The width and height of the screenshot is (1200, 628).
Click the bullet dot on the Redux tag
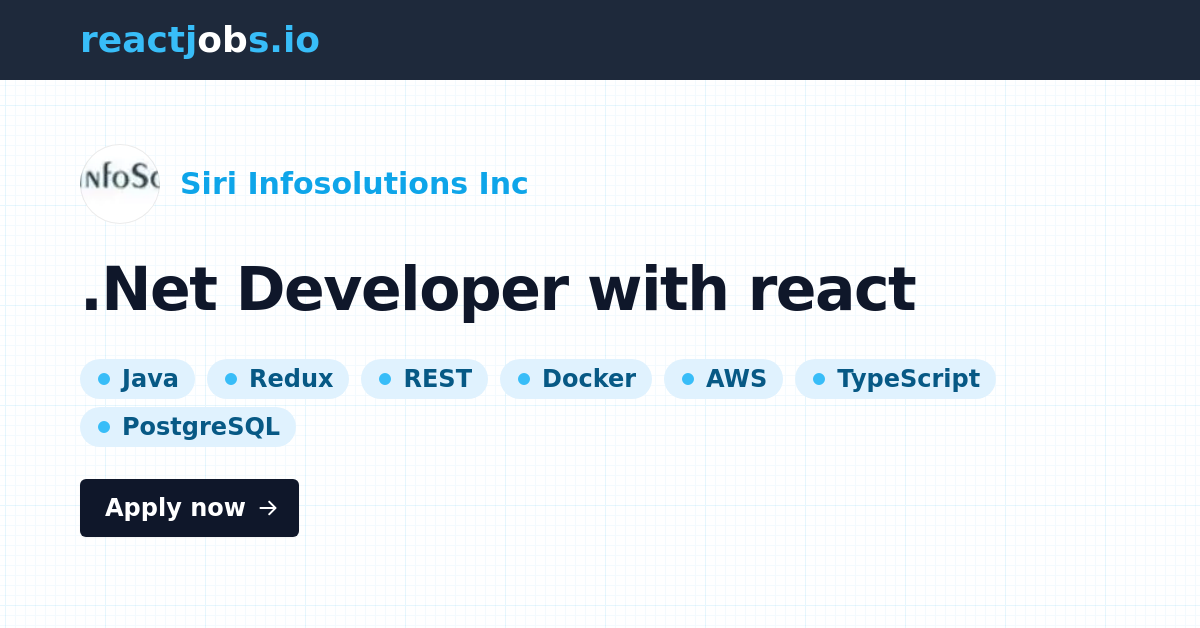pos(230,379)
